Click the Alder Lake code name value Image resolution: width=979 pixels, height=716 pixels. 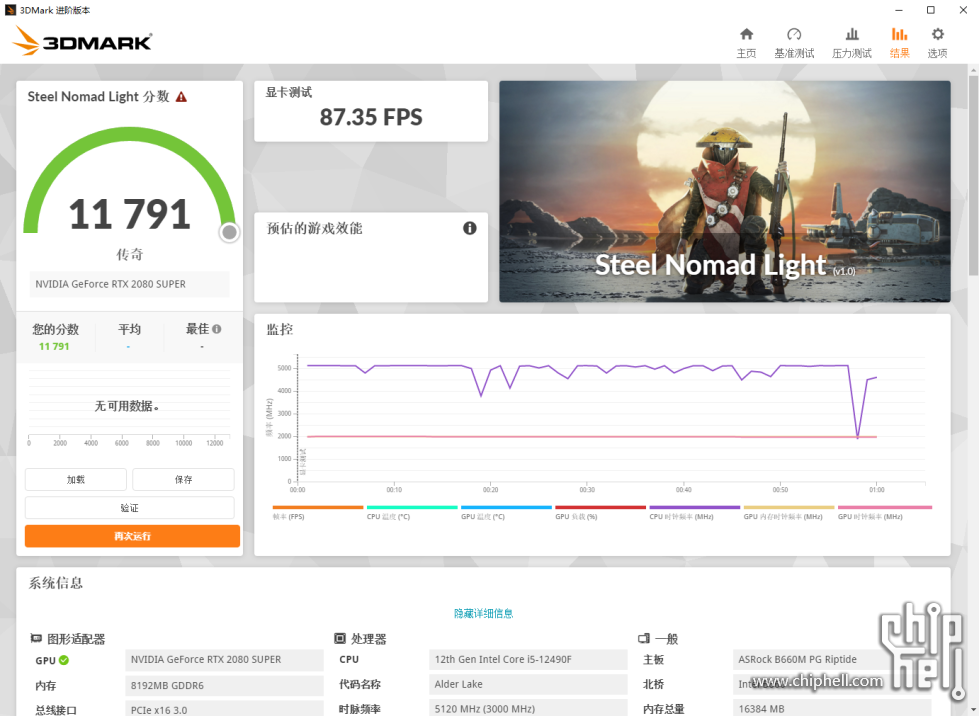(x=528, y=684)
